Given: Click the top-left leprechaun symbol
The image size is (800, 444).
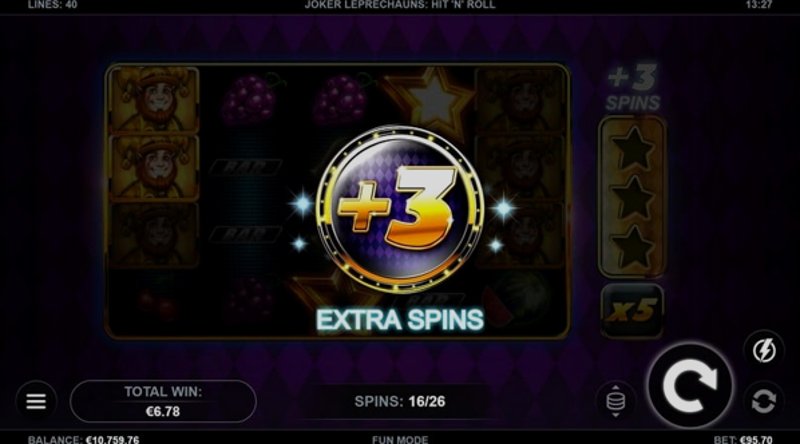Looking at the screenshot, I should coord(155,99).
